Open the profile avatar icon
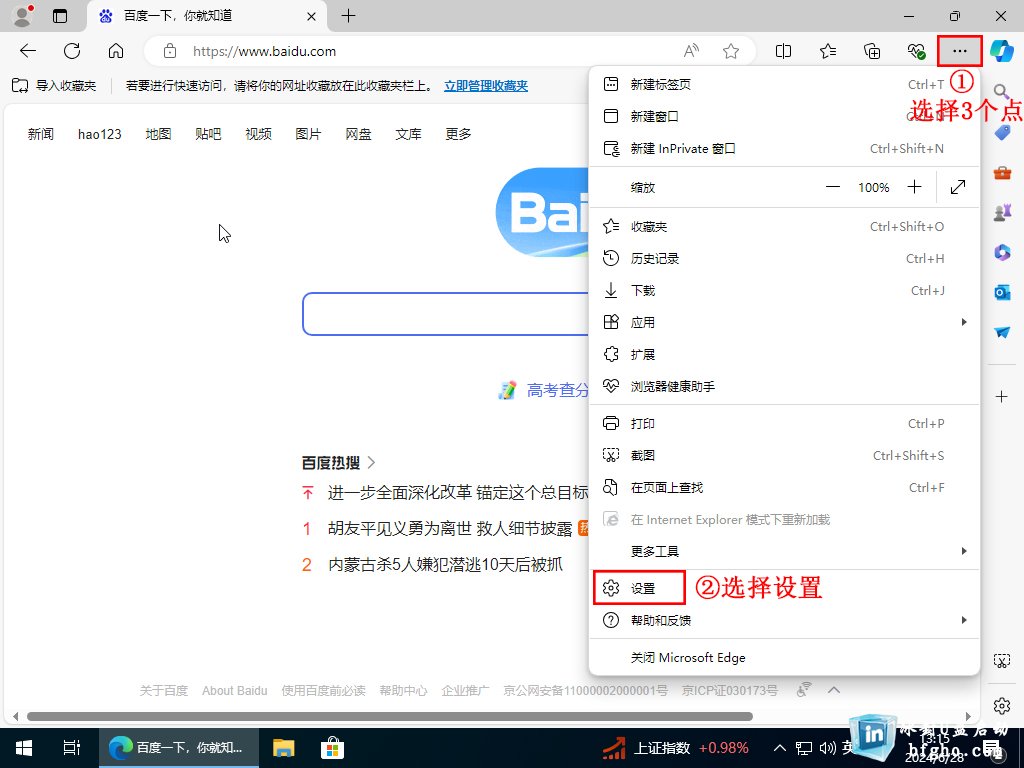 click(x=22, y=16)
